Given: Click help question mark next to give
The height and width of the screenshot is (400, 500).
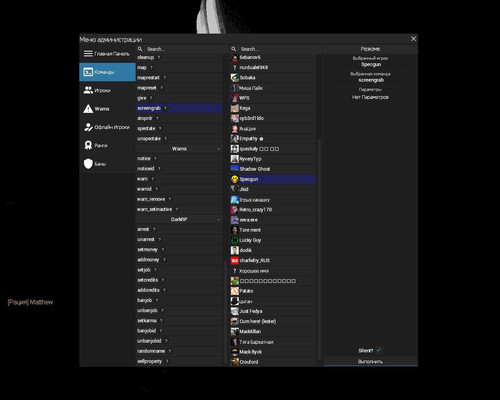Looking at the screenshot, I should pos(151,98).
